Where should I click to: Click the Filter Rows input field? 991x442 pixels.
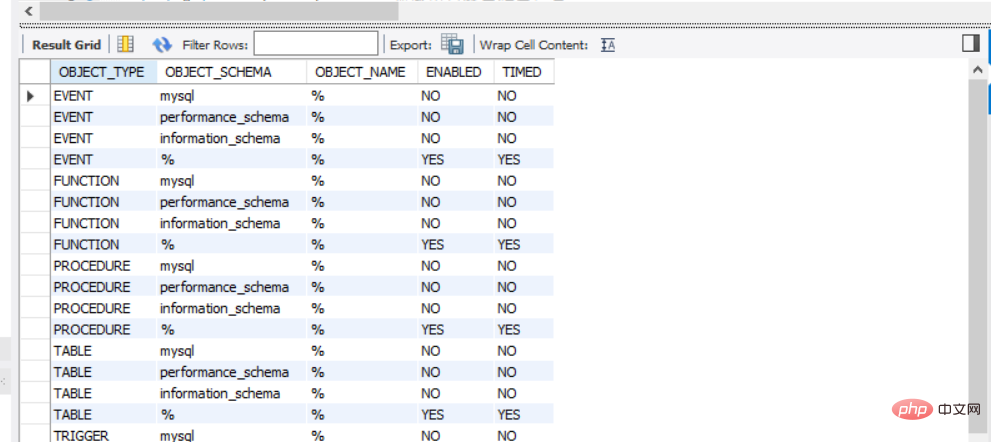tap(316, 44)
